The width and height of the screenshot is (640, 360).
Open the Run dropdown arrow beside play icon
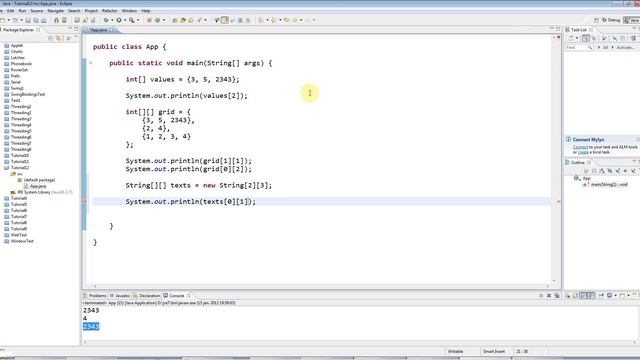click(125, 20)
